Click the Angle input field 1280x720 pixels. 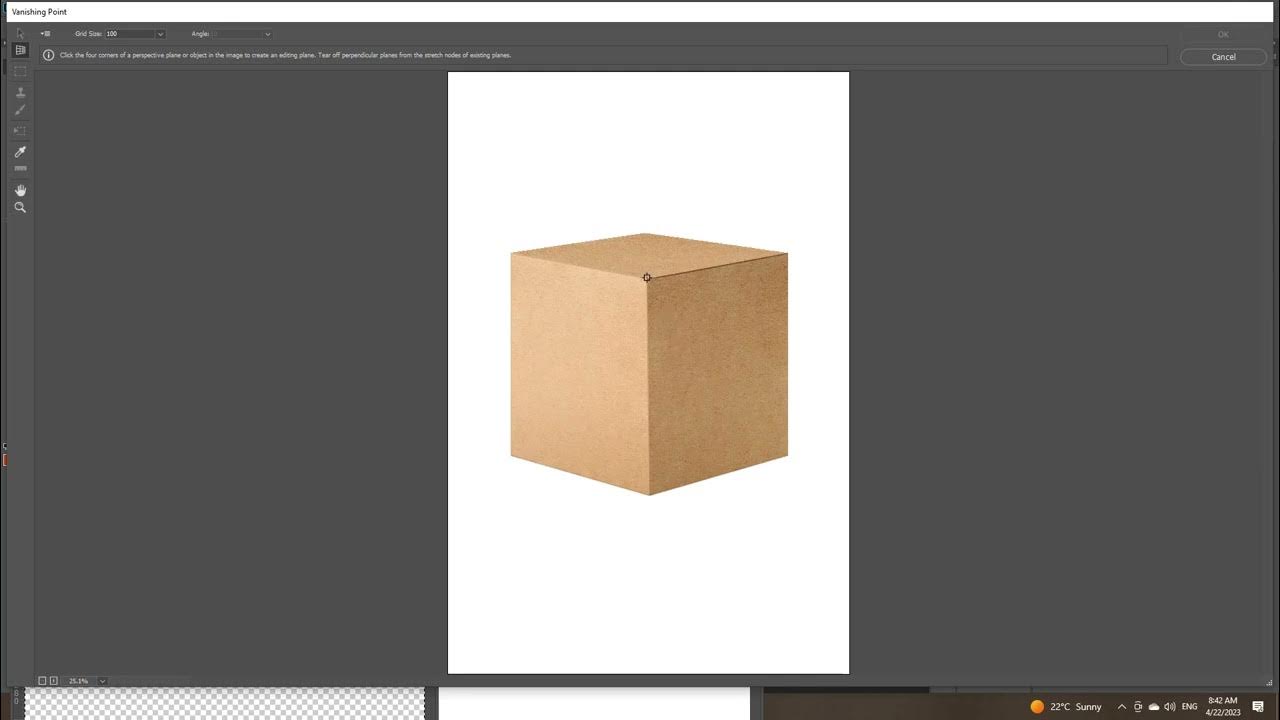point(236,34)
